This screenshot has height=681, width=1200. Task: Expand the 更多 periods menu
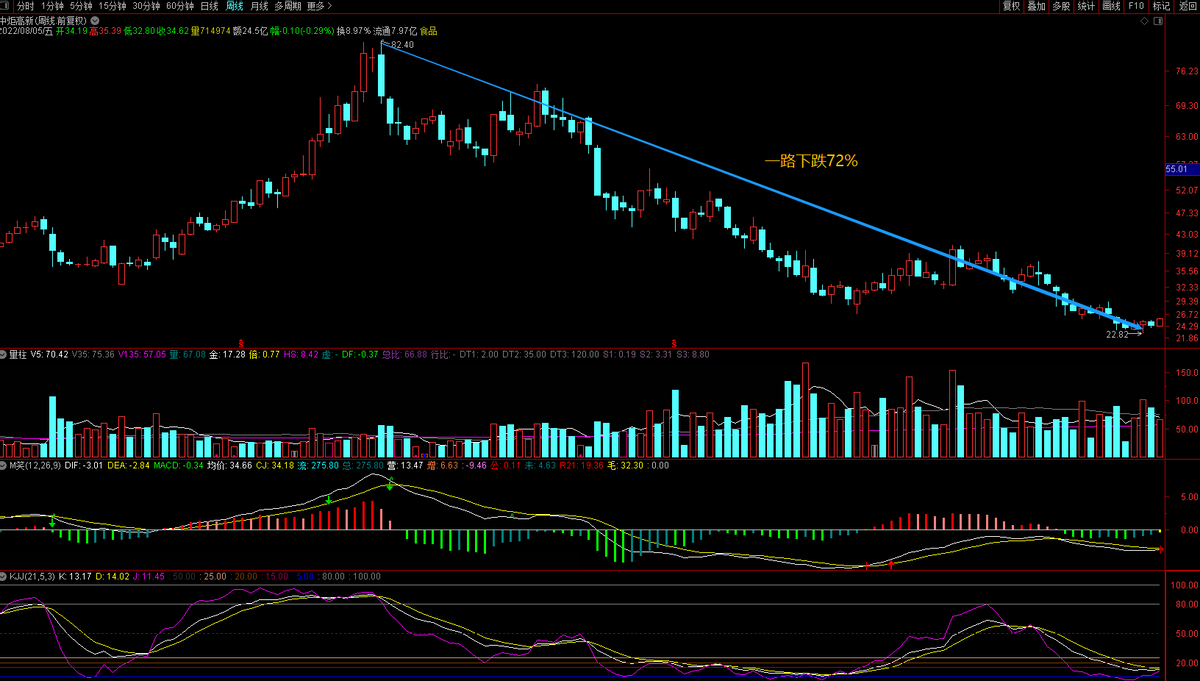(x=316, y=6)
